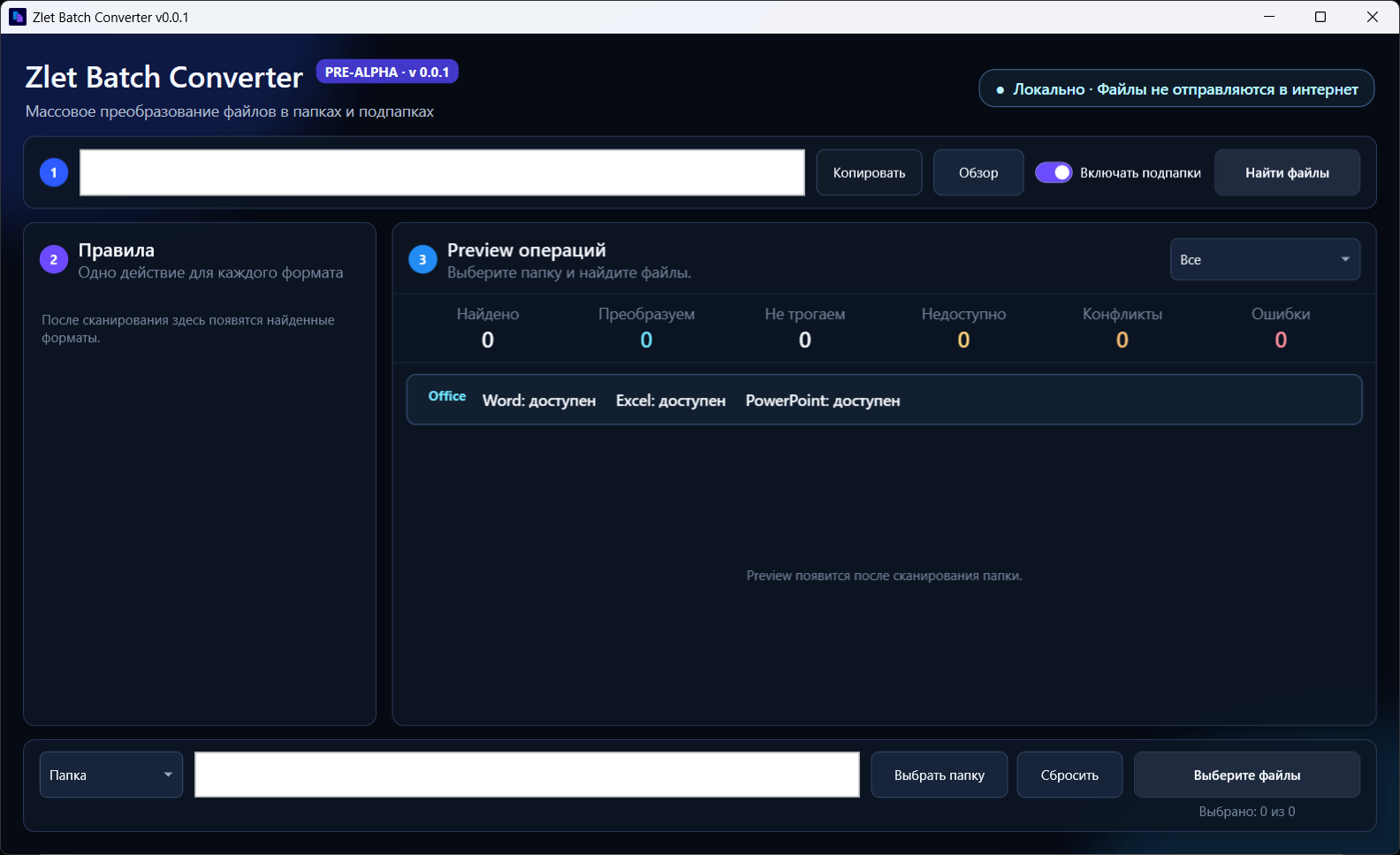Click the Zlet Batch Converter title bar icon
This screenshot has width=1400, height=855.
(18, 17)
